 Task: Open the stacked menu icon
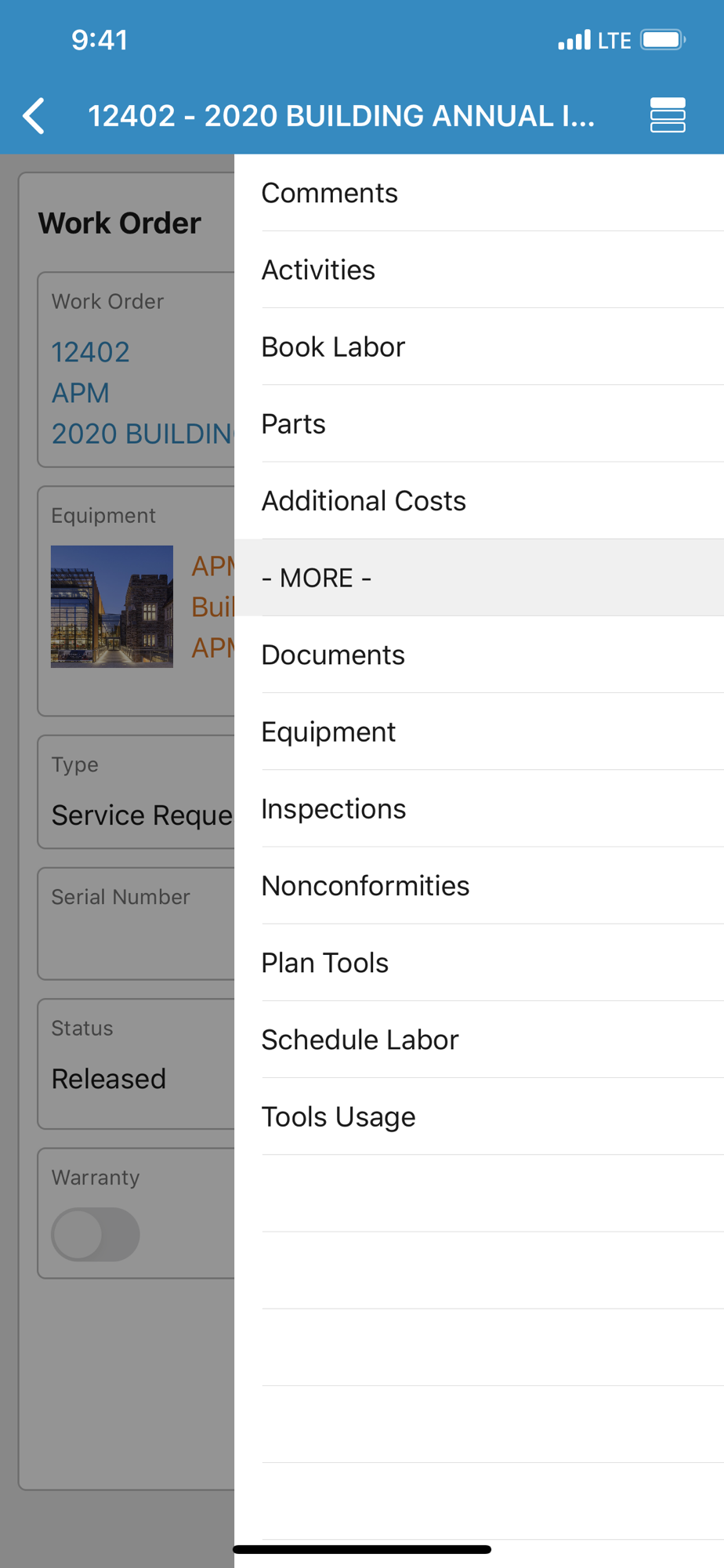(668, 115)
